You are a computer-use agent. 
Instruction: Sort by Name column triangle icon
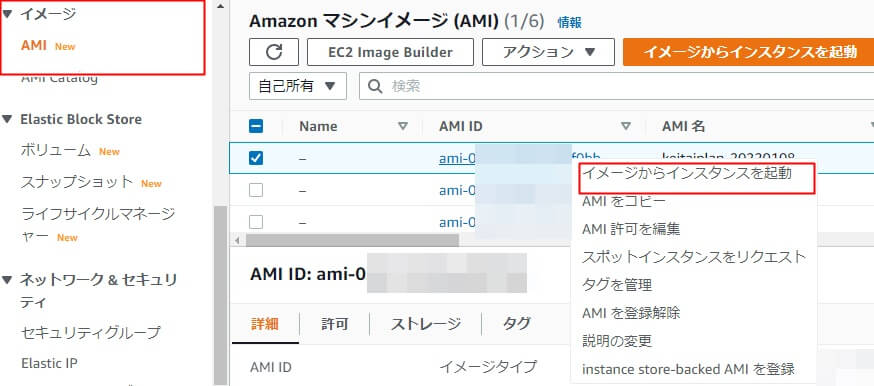pos(403,126)
